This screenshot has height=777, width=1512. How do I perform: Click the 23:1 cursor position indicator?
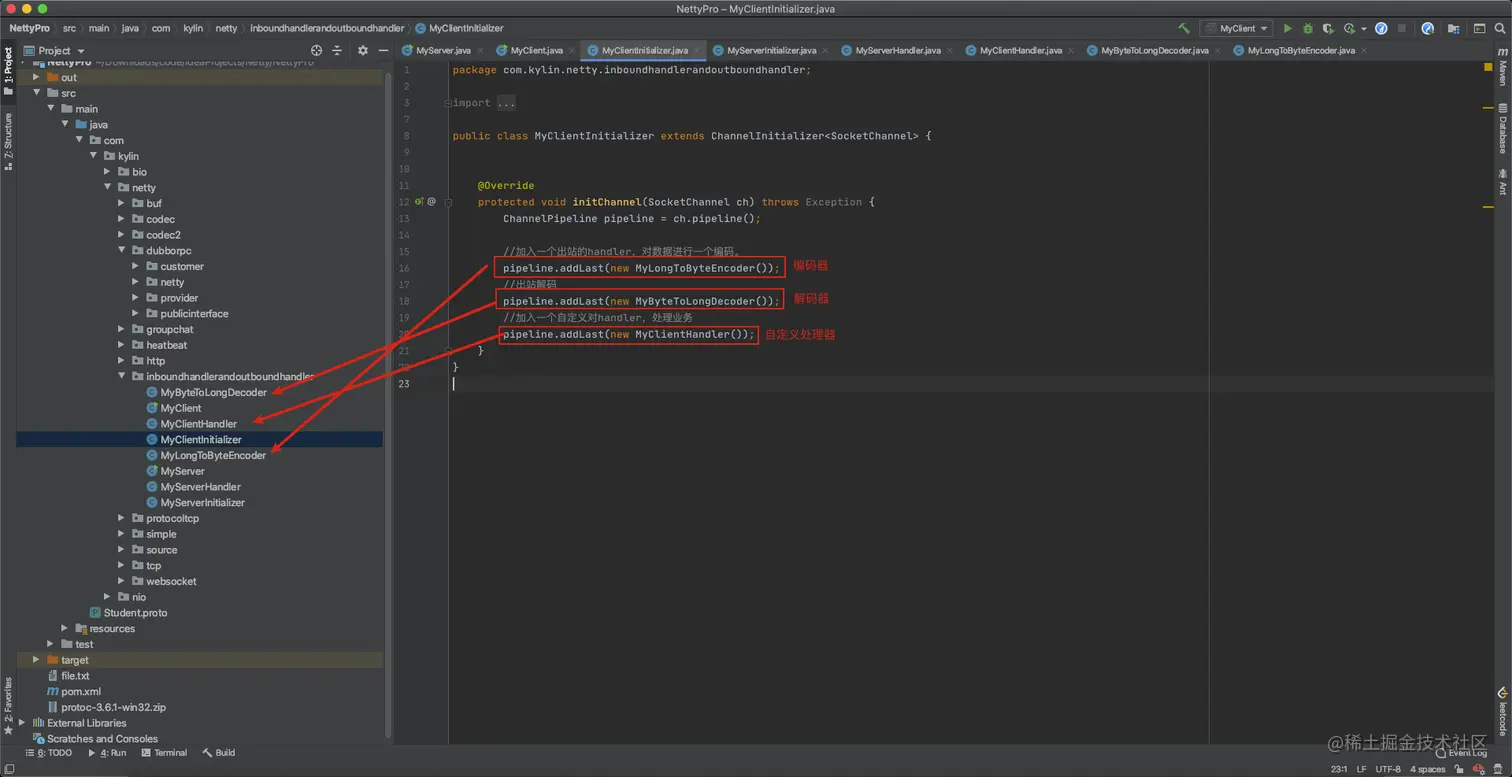pos(1339,769)
